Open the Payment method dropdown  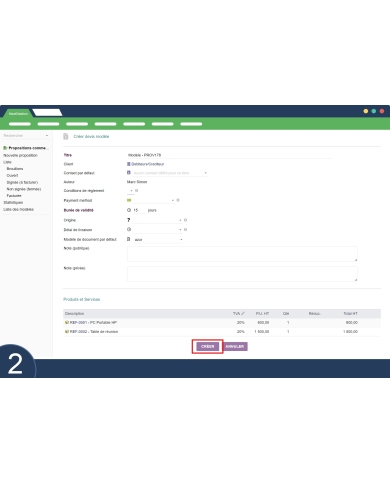click(x=153, y=200)
